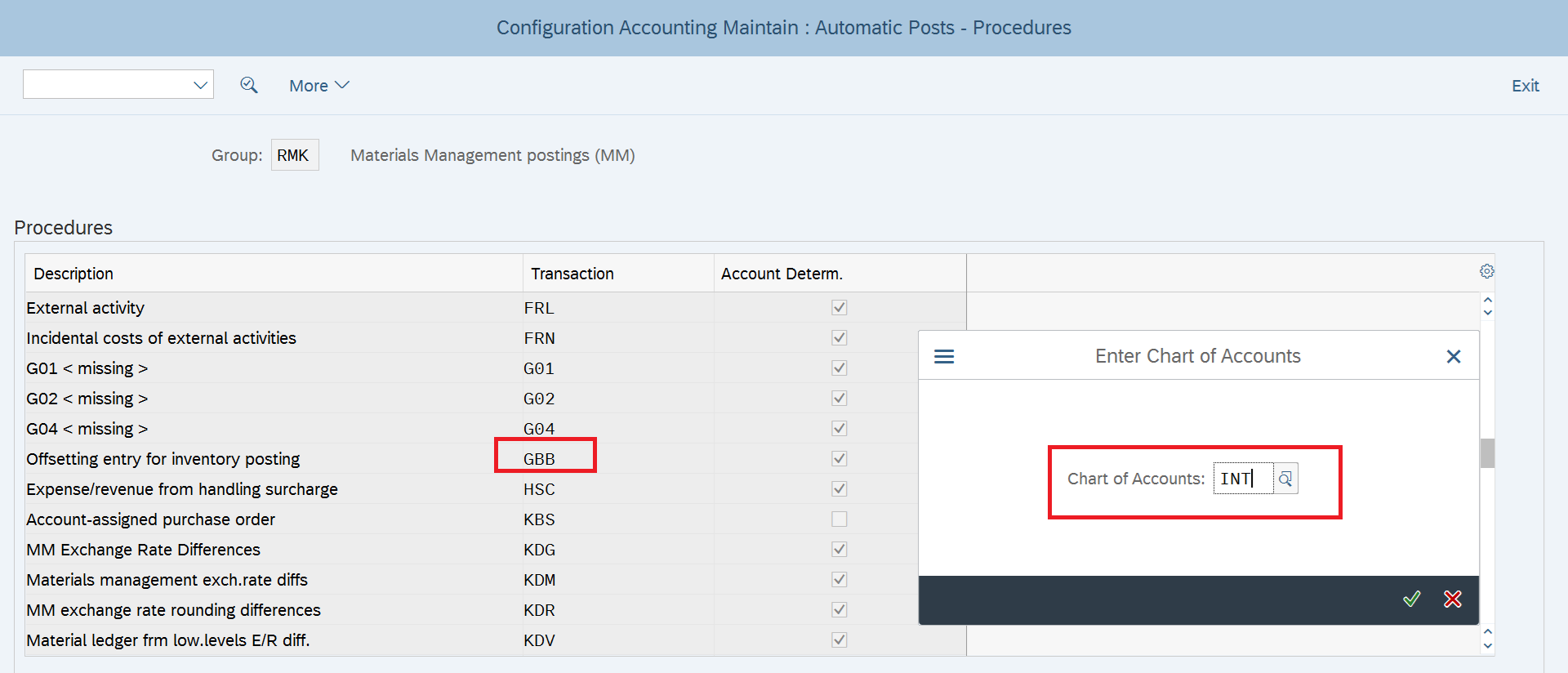Click the Exit button
Image resolution: width=1568 pixels, height=673 pixels.
1524,86
